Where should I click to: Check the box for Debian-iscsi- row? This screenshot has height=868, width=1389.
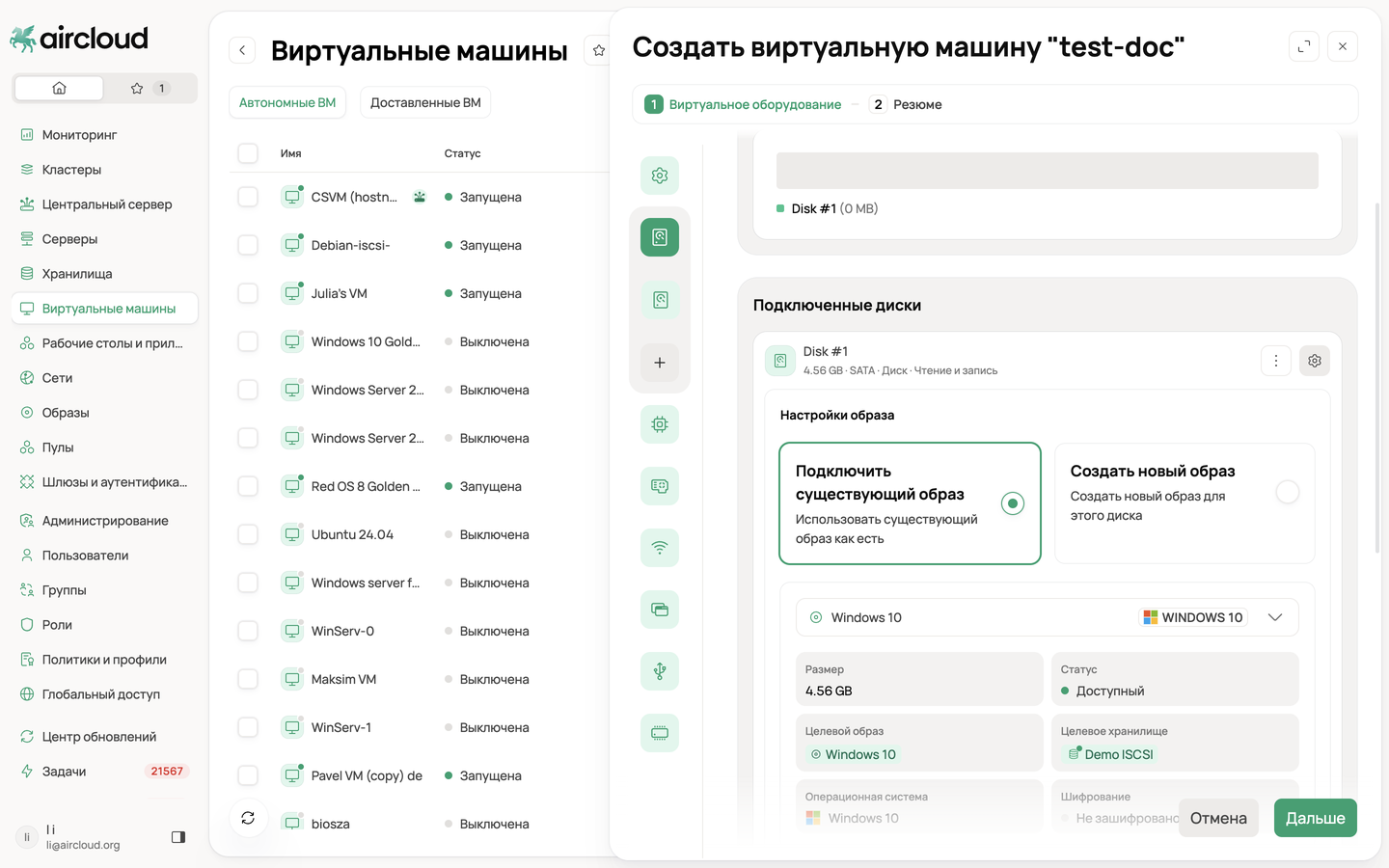tap(248, 245)
